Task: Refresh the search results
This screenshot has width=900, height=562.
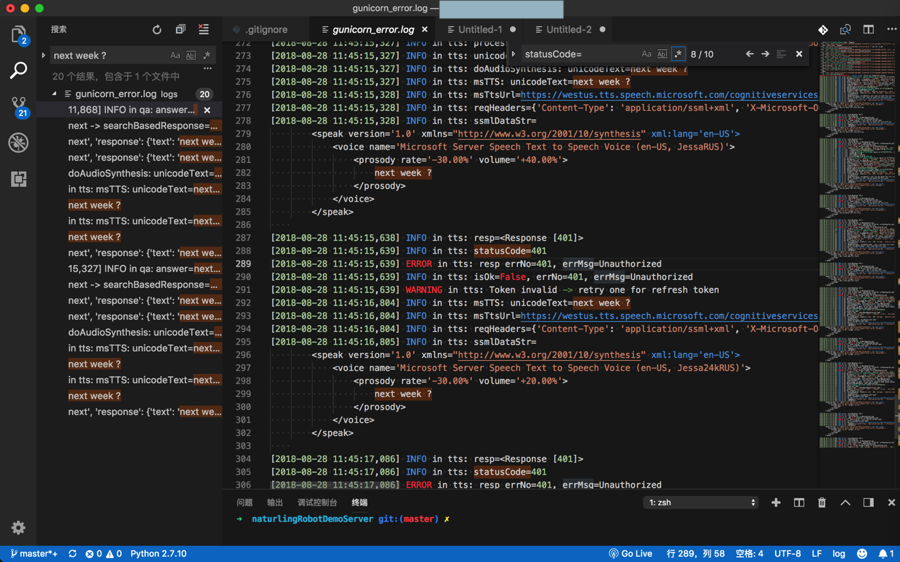Action: [157, 30]
